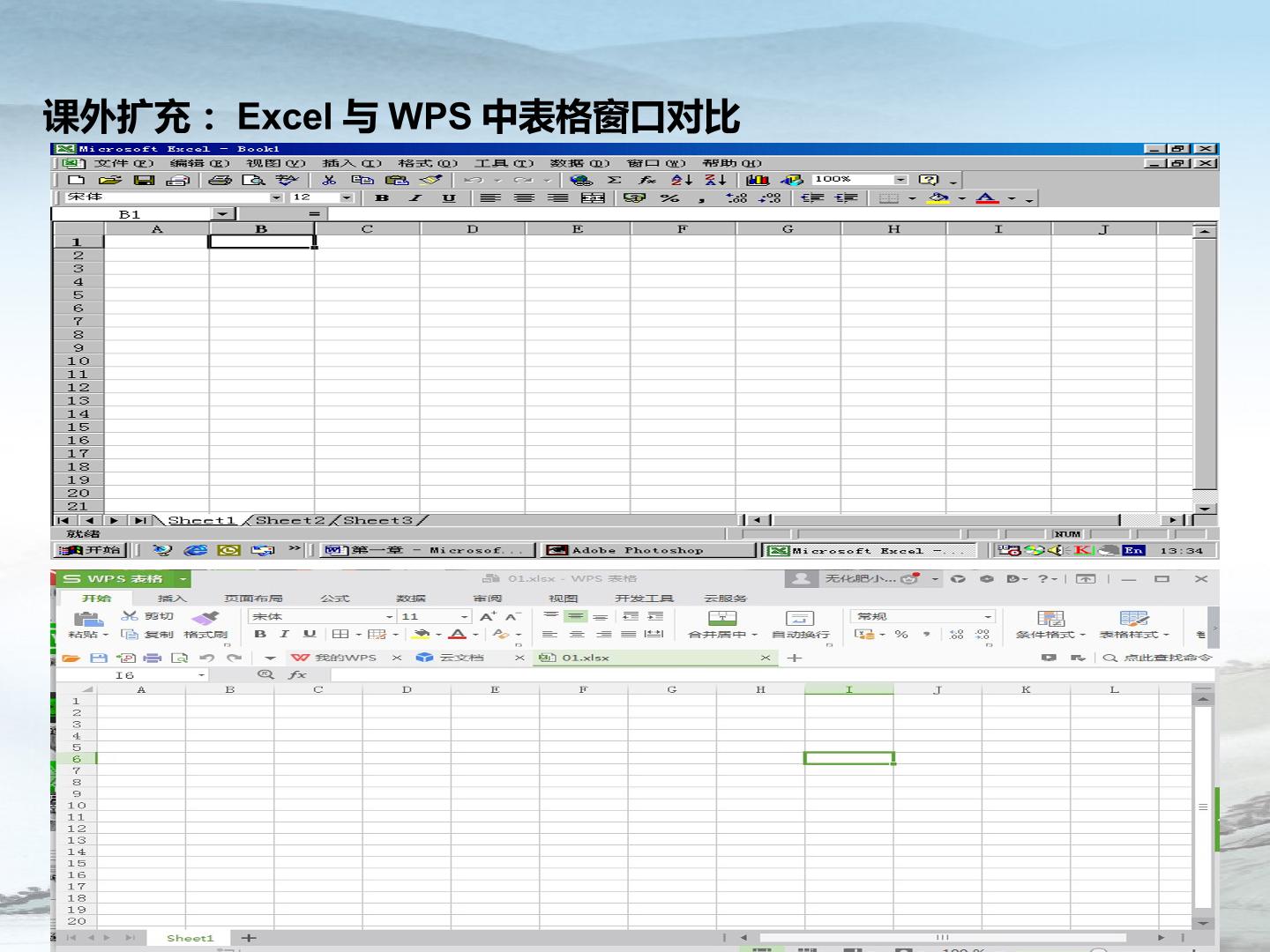Click Save floppy icon in Excel toolbar
Screen dimensions: 1270x952
point(144,180)
